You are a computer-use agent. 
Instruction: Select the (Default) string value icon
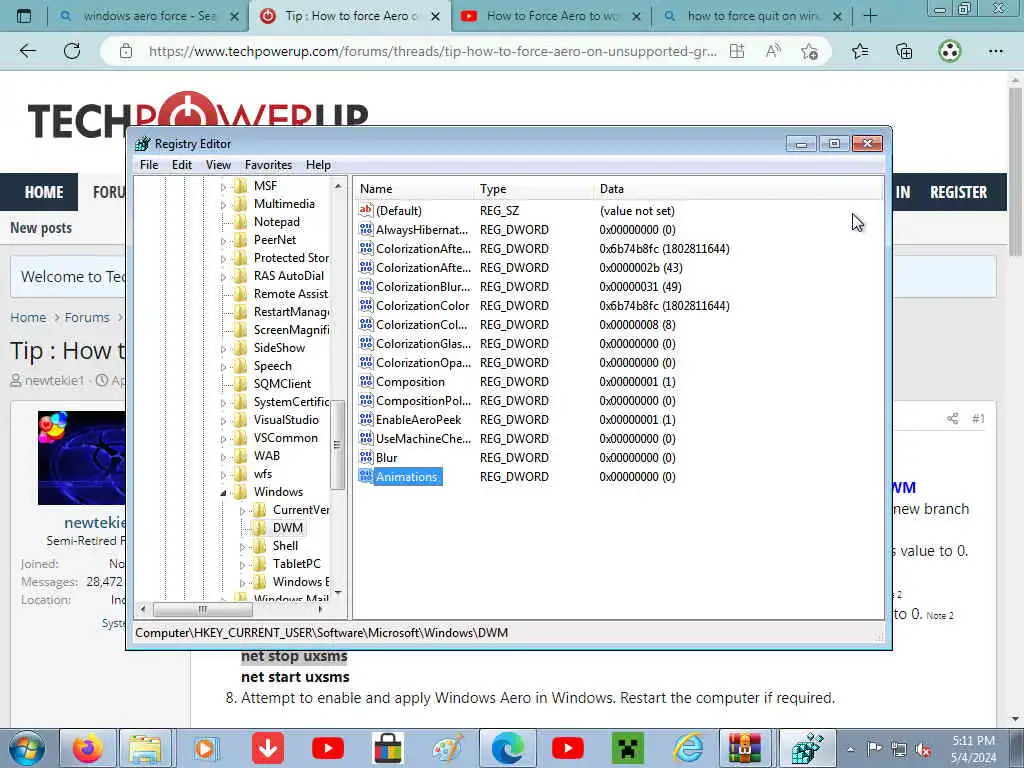click(366, 210)
